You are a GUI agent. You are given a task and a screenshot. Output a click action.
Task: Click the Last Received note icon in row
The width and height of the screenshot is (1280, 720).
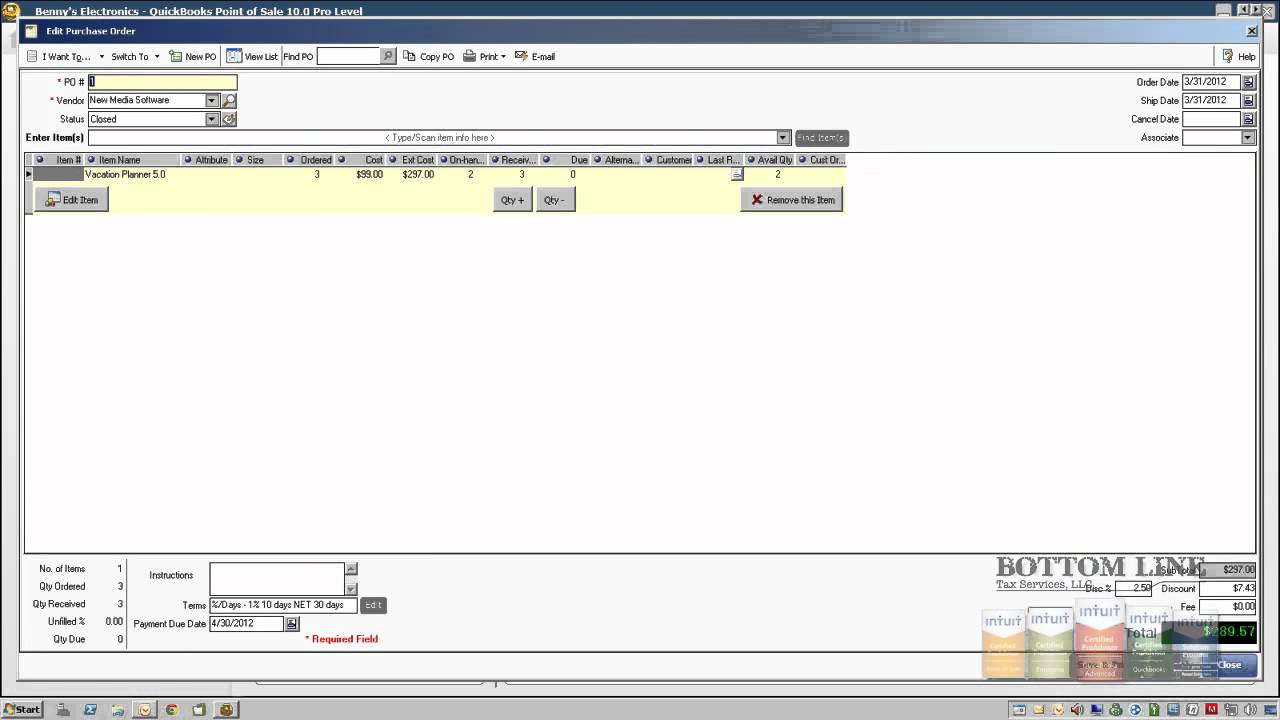[736, 174]
